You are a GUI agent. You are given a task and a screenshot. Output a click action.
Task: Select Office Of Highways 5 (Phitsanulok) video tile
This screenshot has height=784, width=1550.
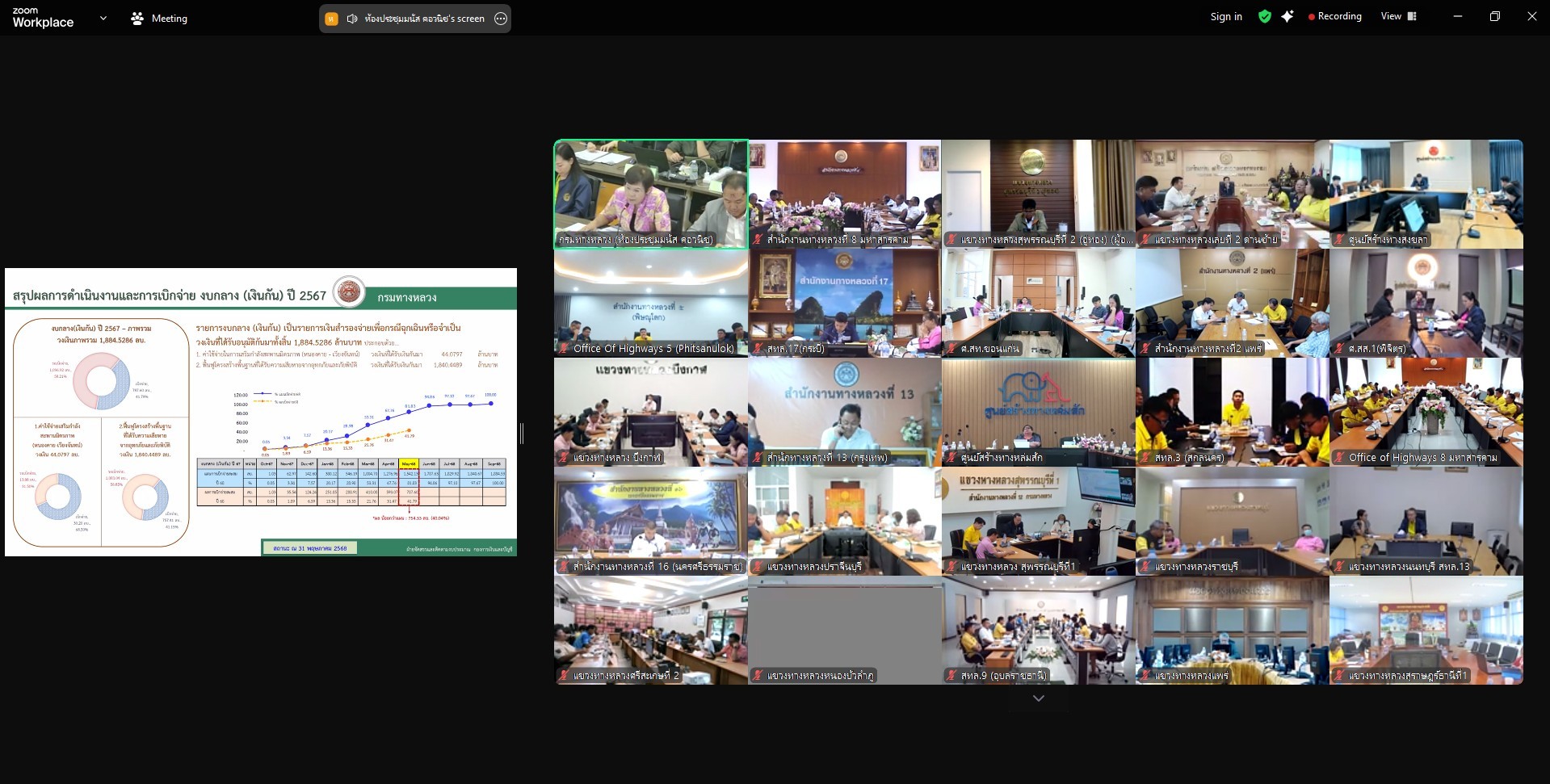coord(650,303)
